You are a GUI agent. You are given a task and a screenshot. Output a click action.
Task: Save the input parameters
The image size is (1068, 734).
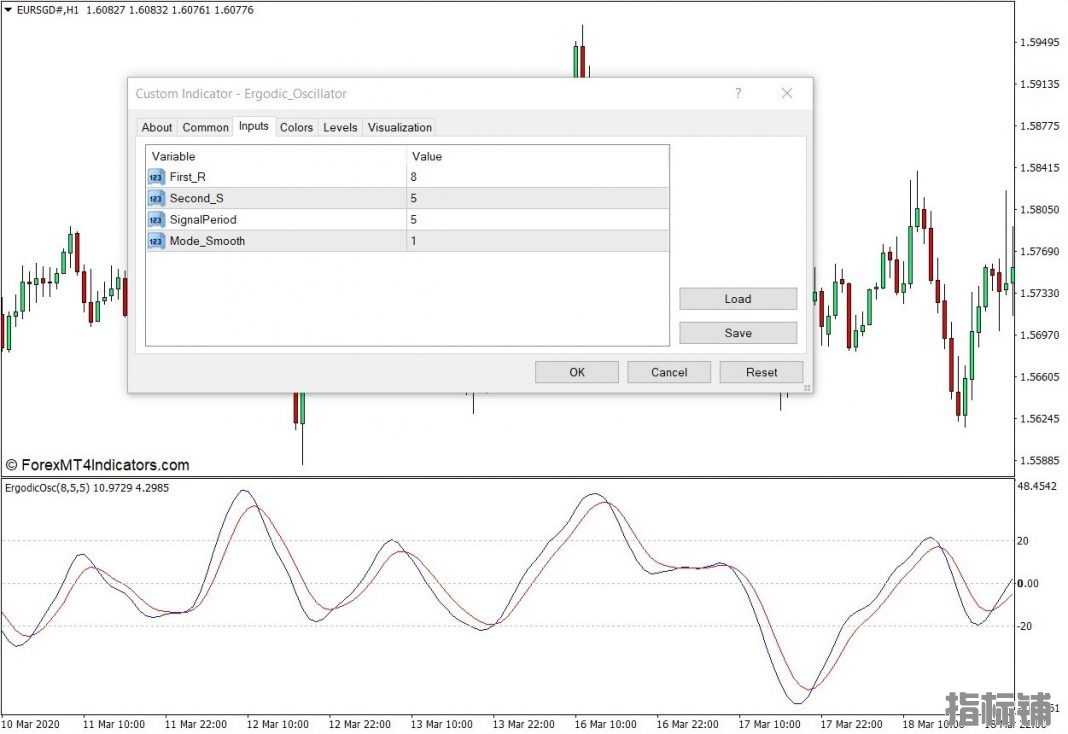(738, 333)
